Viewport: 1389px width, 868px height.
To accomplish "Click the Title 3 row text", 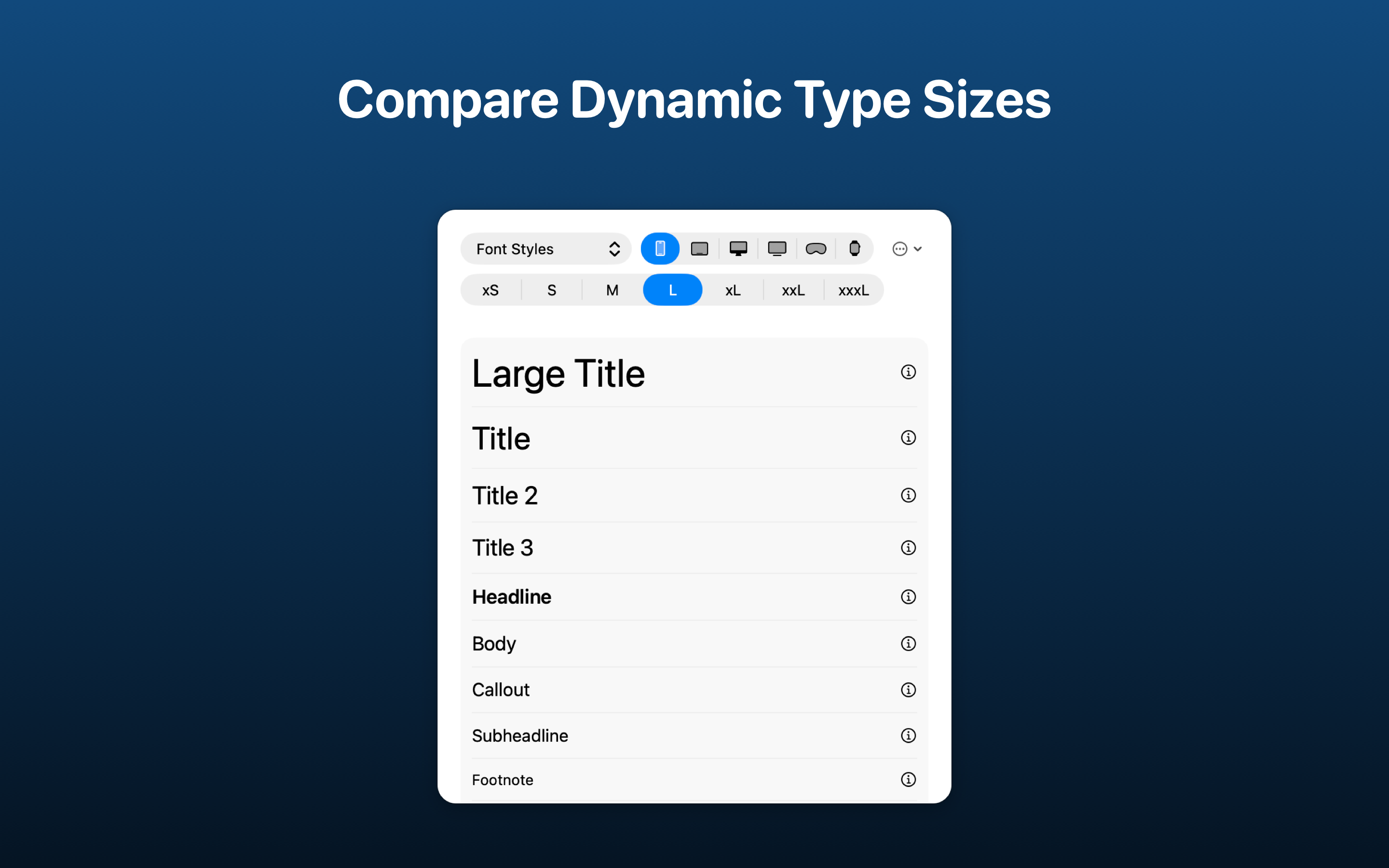I will pyautogui.click(x=503, y=548).
